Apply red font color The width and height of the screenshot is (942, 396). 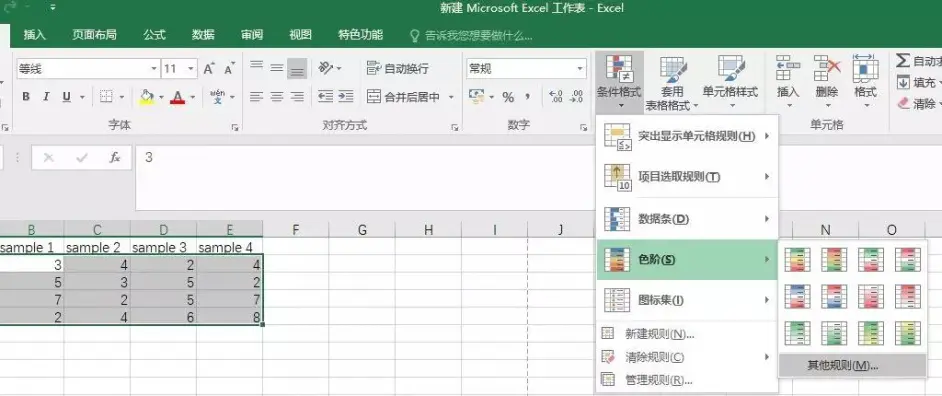[177, 97]
